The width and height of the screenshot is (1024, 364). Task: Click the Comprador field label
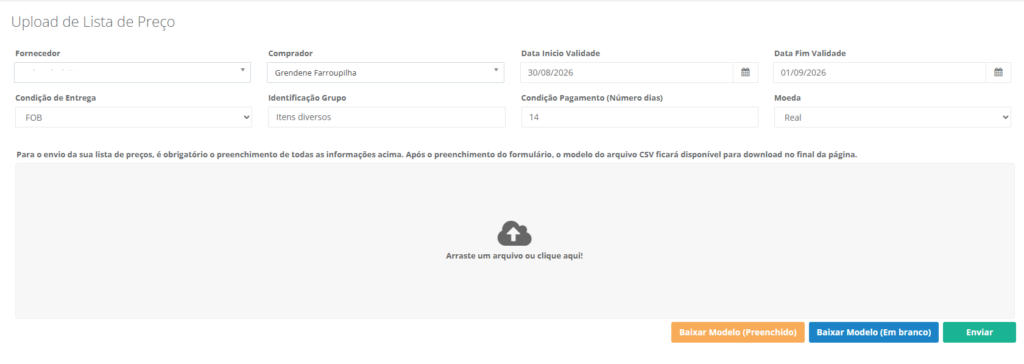click(290, 53)
